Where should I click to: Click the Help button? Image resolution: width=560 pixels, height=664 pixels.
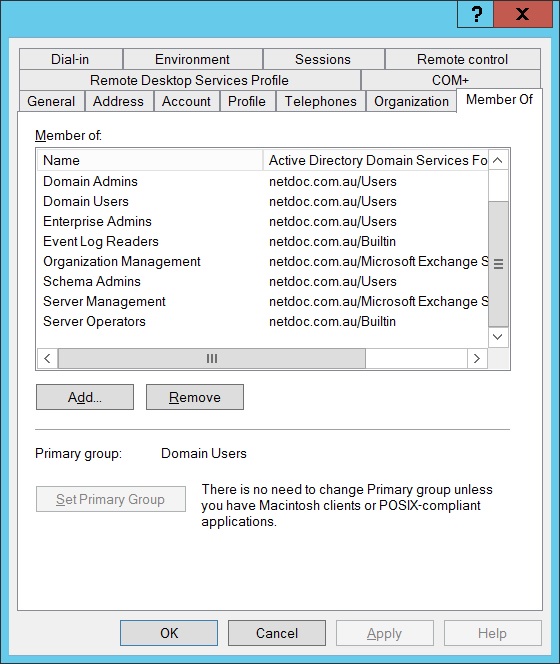click(493, 633)
